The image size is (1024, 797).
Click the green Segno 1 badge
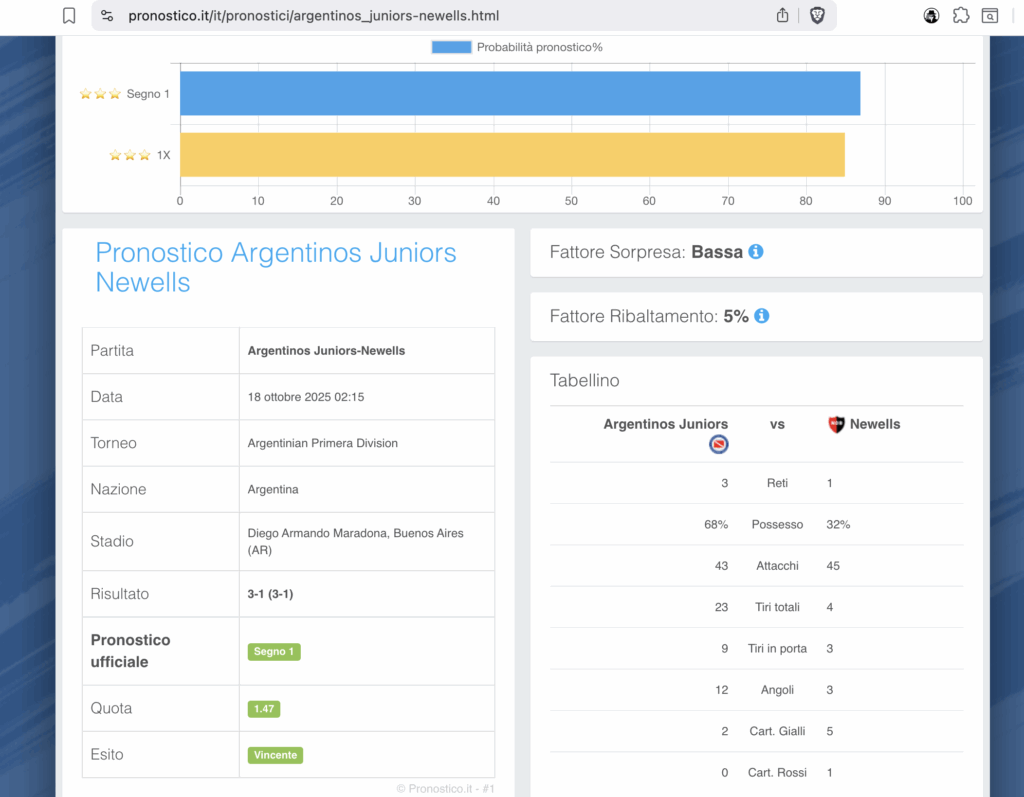[274, 651]
